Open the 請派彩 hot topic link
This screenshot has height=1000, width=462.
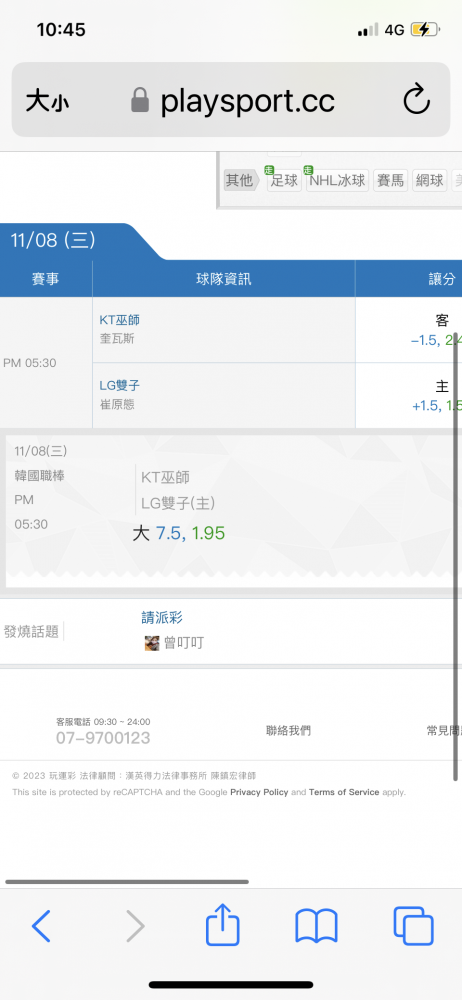[x=163, y=617]
